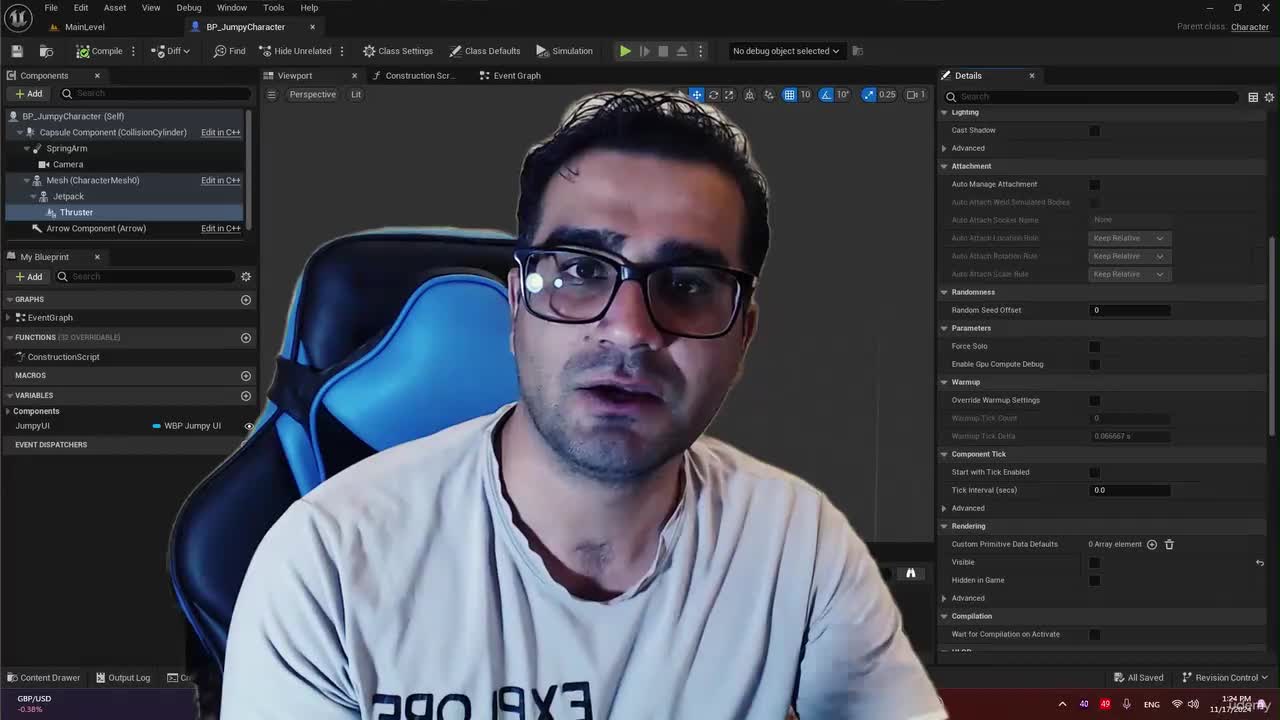Image resolution: width=1280 pixels, height=720 pixels.
Task: Open the Tools menu
Action: (273, 8)
